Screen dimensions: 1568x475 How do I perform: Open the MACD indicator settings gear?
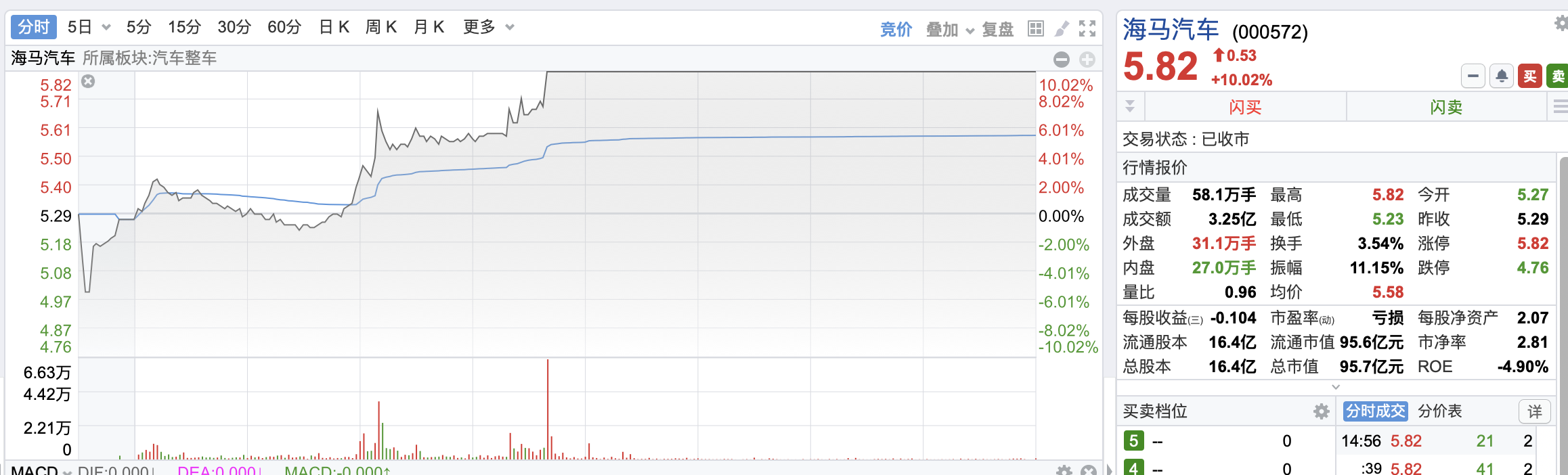(1064, 470)
